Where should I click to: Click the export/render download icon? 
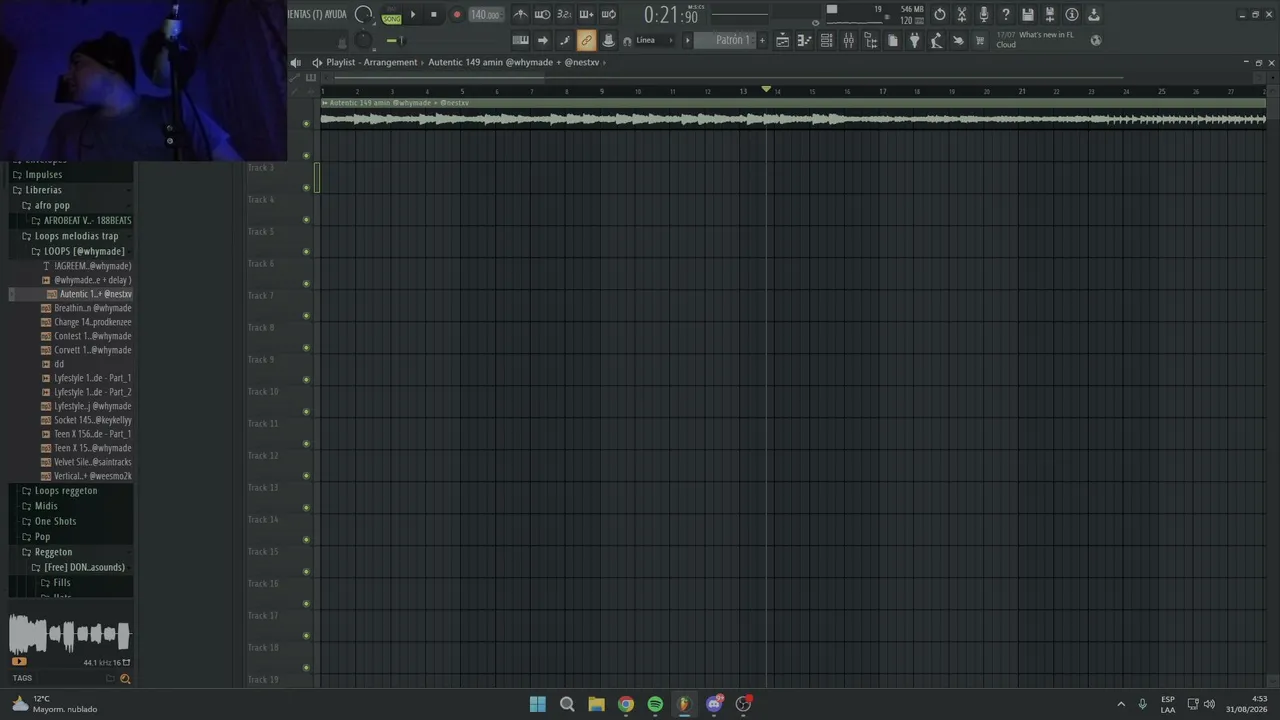[1094, 14]
